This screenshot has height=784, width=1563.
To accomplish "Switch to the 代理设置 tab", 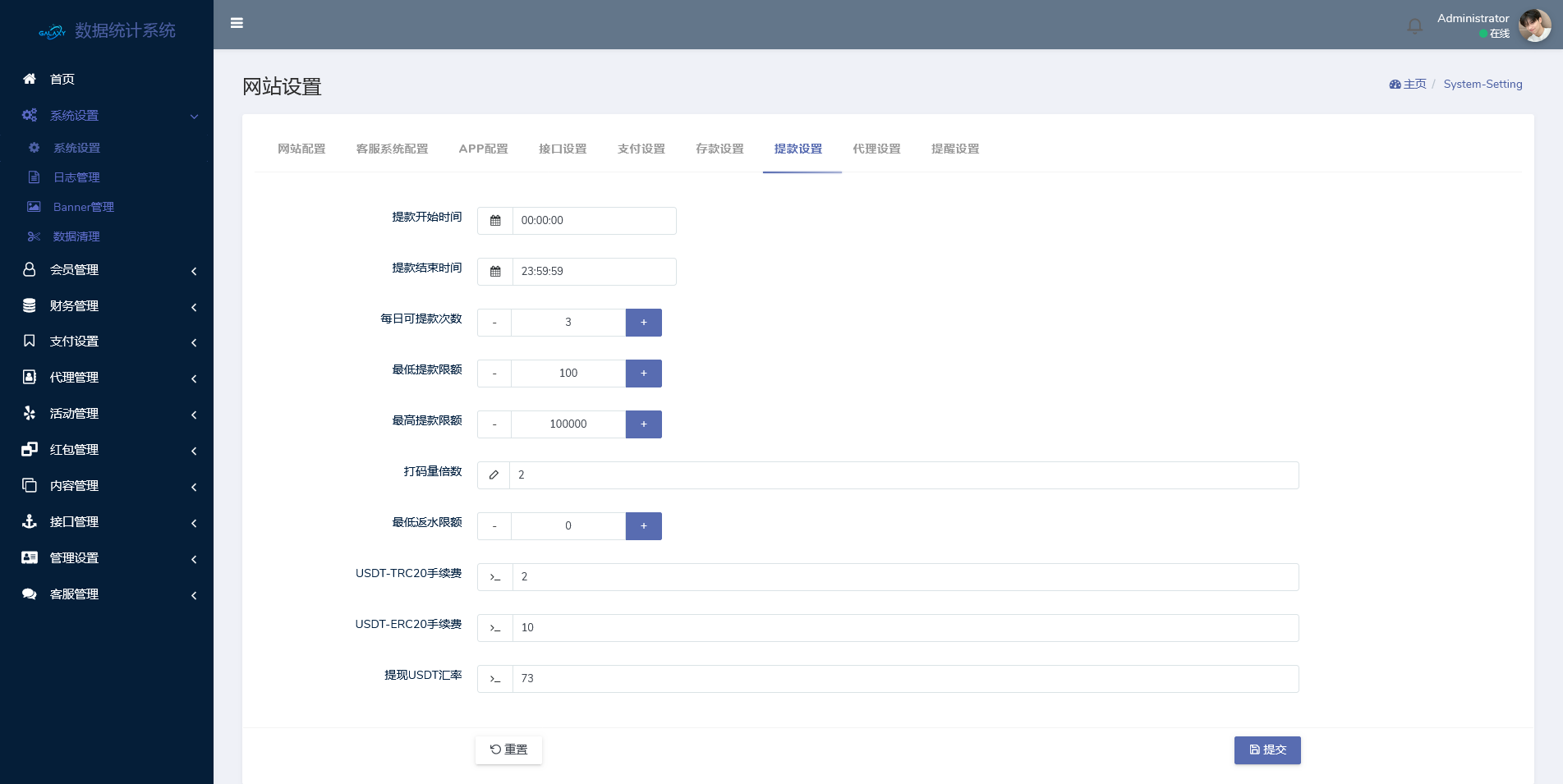I will [876, 149].
